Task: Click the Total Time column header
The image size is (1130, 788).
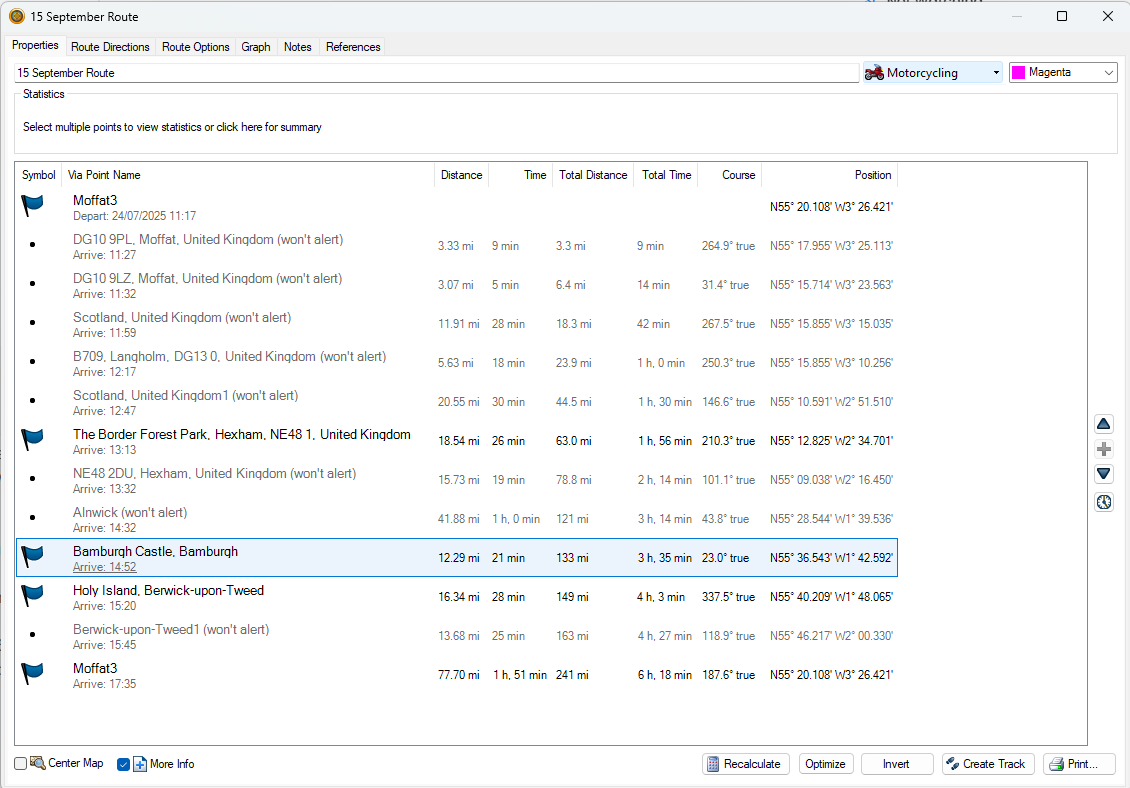Action: 666,175
